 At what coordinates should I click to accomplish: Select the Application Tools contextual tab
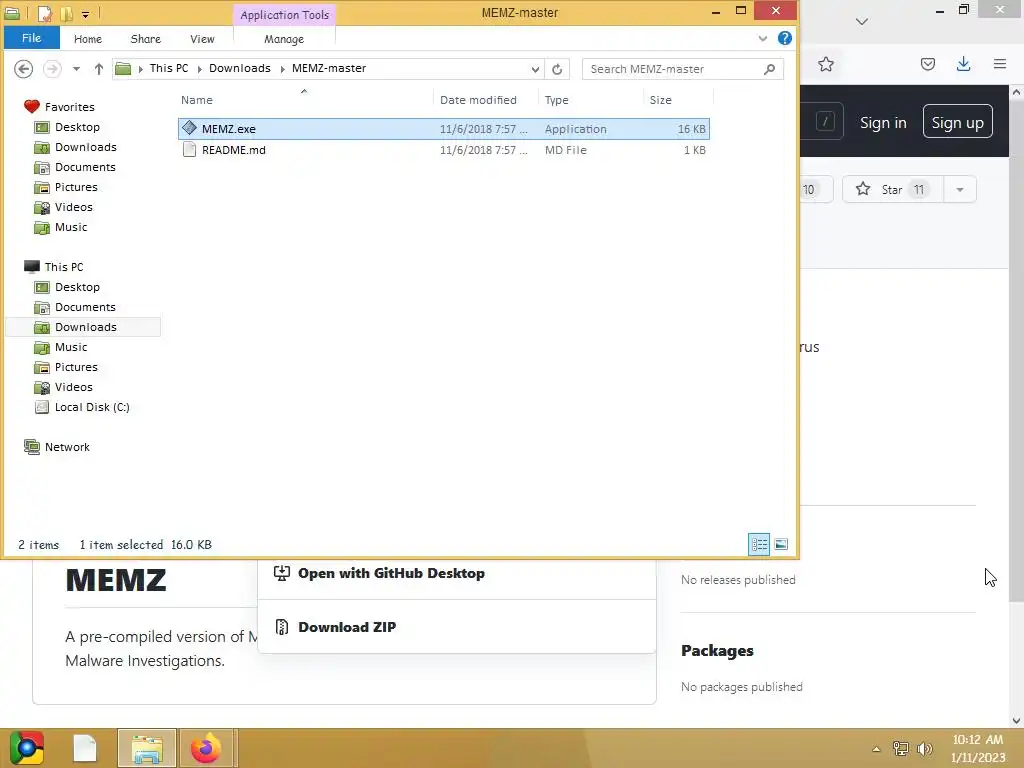coord(284,14)
